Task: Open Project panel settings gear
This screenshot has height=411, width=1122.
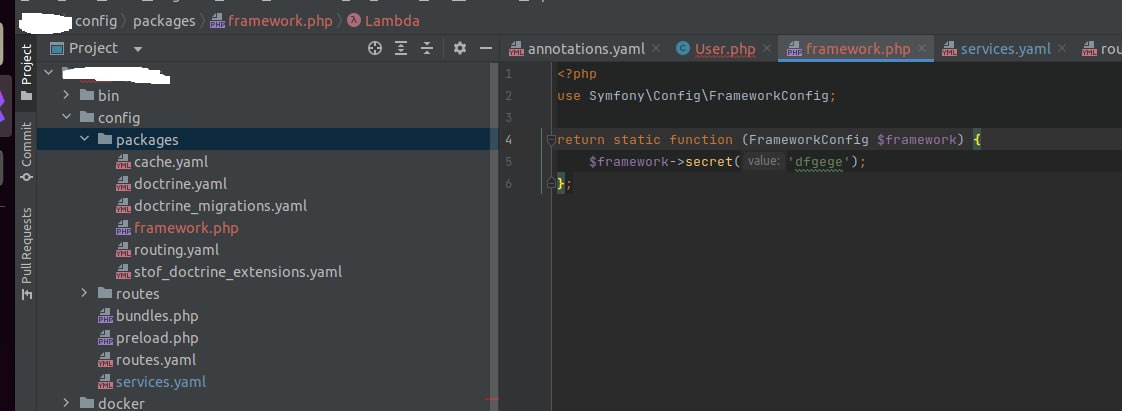Action: click(x=459, y=48)
